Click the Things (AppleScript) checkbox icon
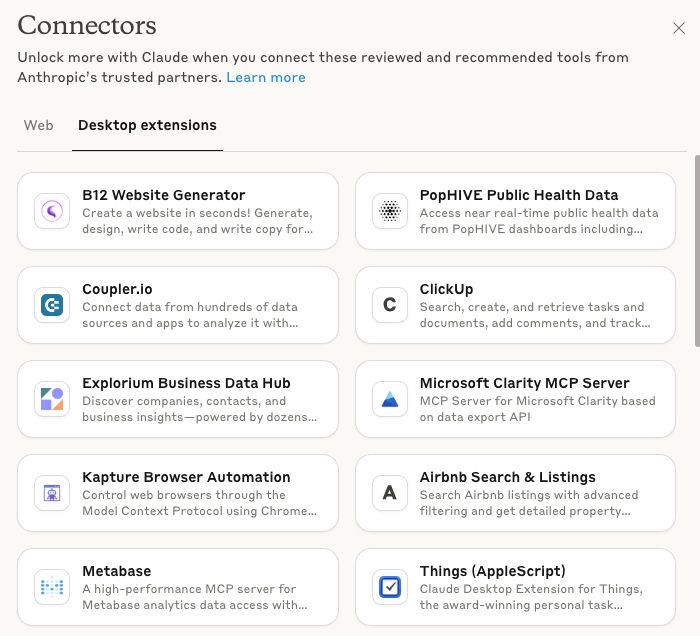Viewport: 700px width, 636px height. click(388, 587)
